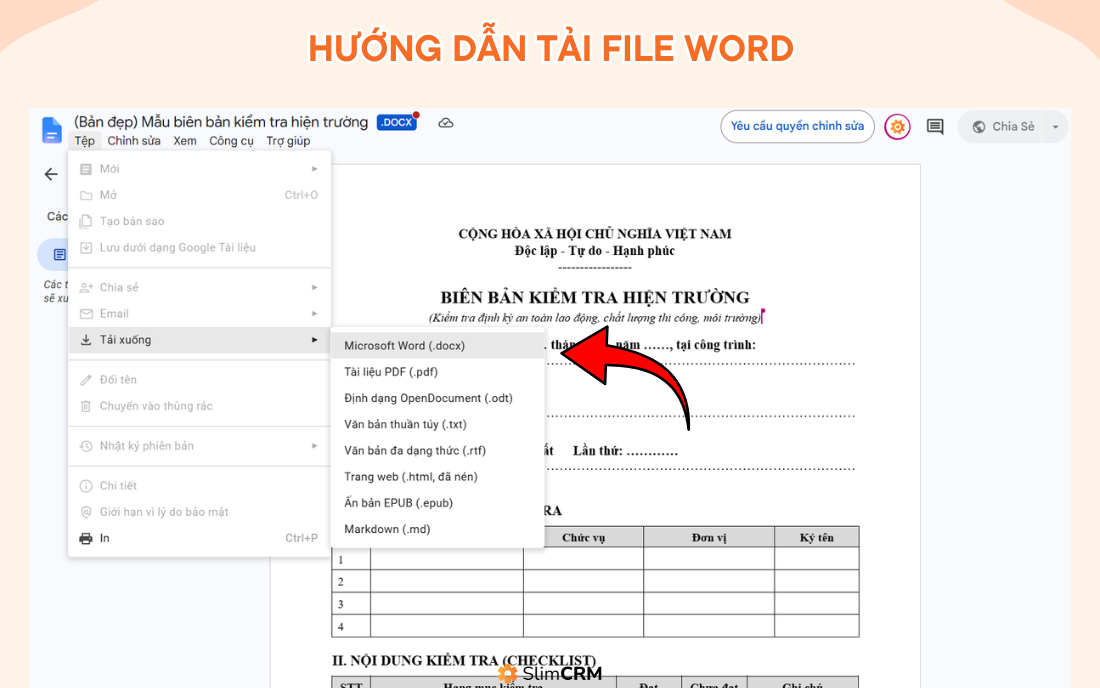
Task: Open the Xem menu
Action: (185, 141)
